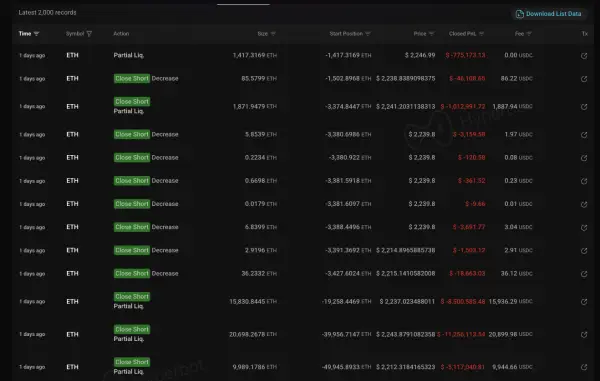Click Close Short tag in 20,698.2678 ETH row

132,329
